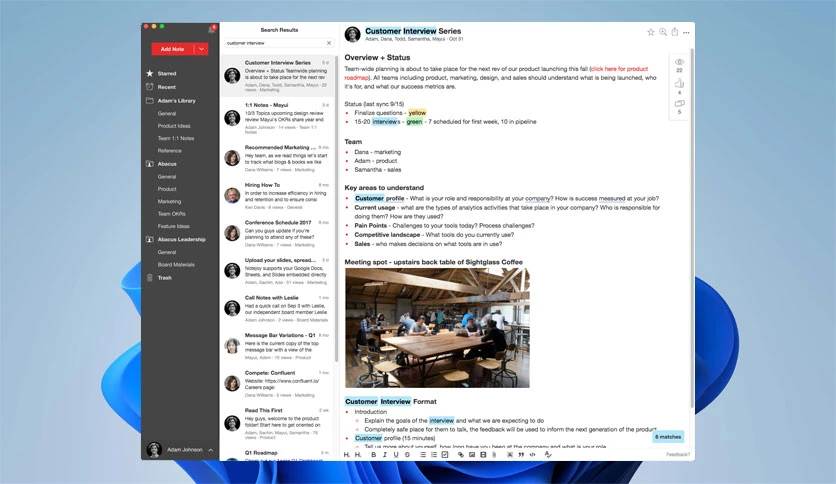836x484 pixels.
Task: Open the 1:1 Notes - Mayui result
Action: click(x=278, y=118)
